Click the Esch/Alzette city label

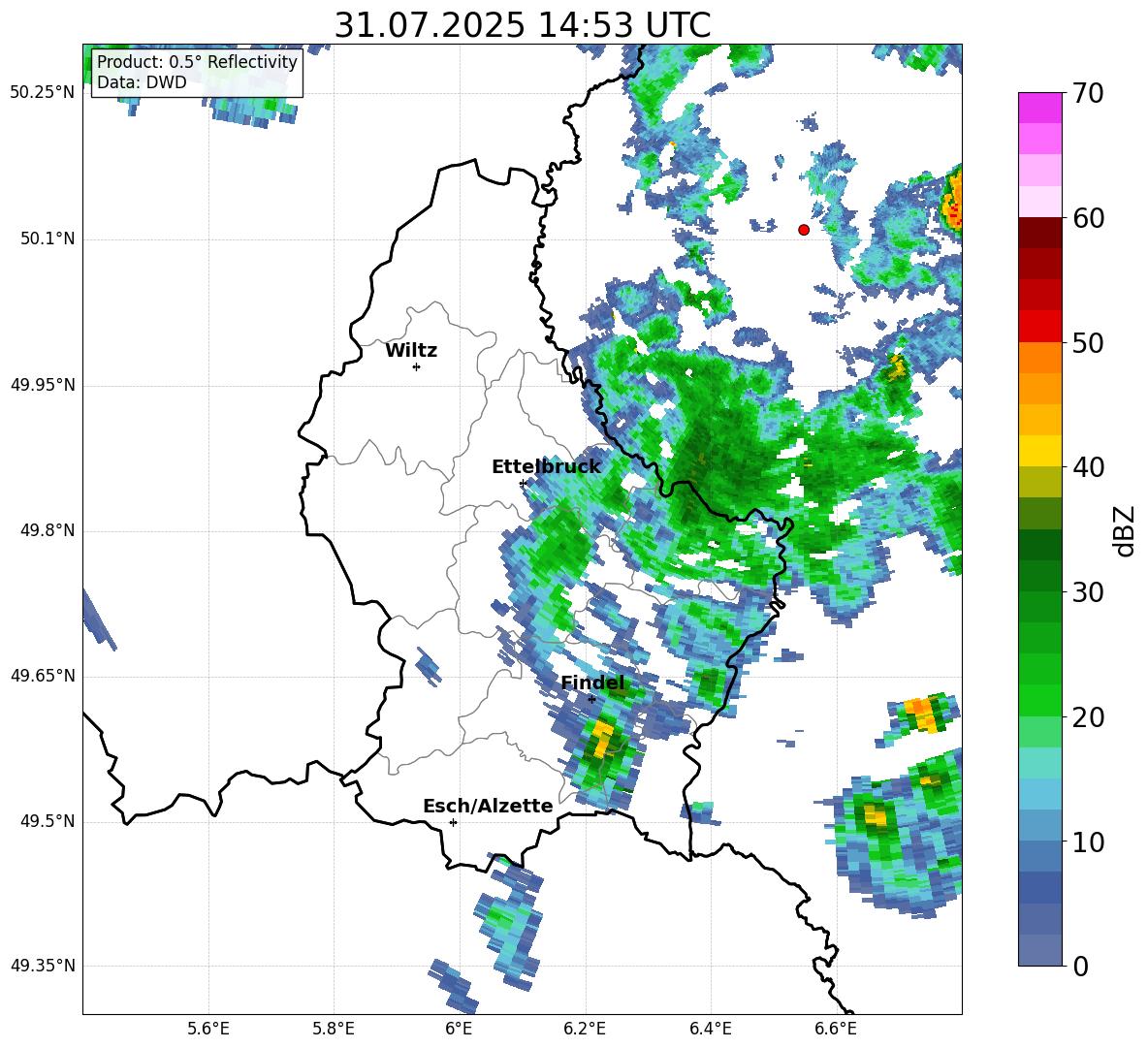tap(488, 806)
